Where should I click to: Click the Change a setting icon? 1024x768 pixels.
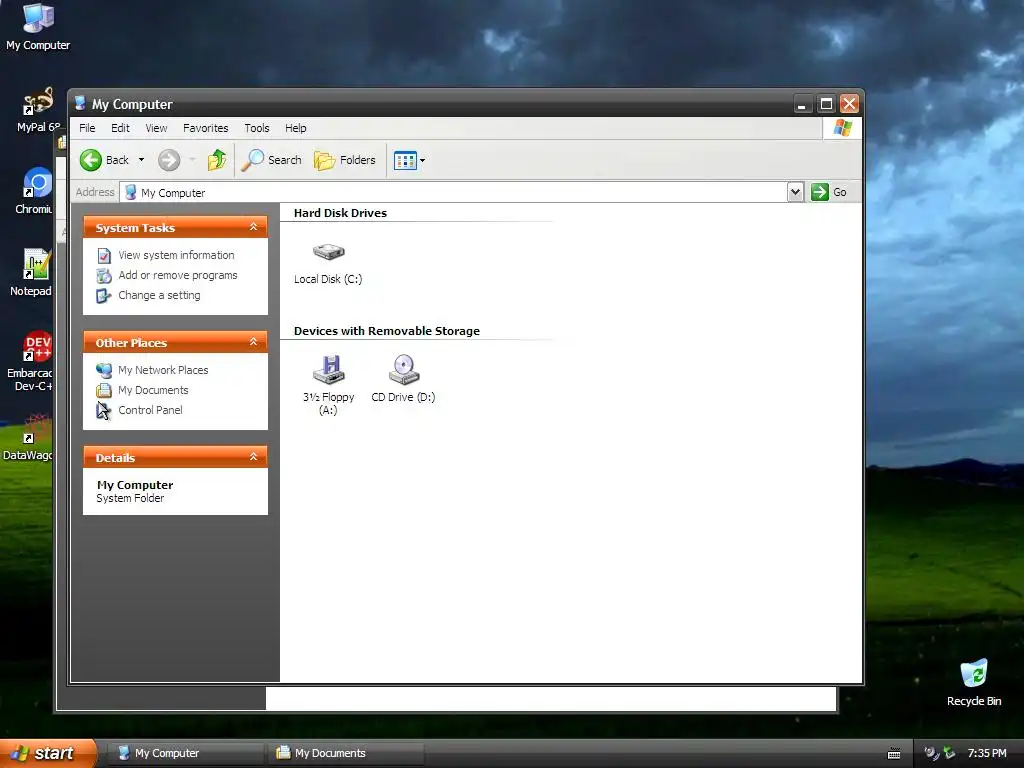coord(104,296)
